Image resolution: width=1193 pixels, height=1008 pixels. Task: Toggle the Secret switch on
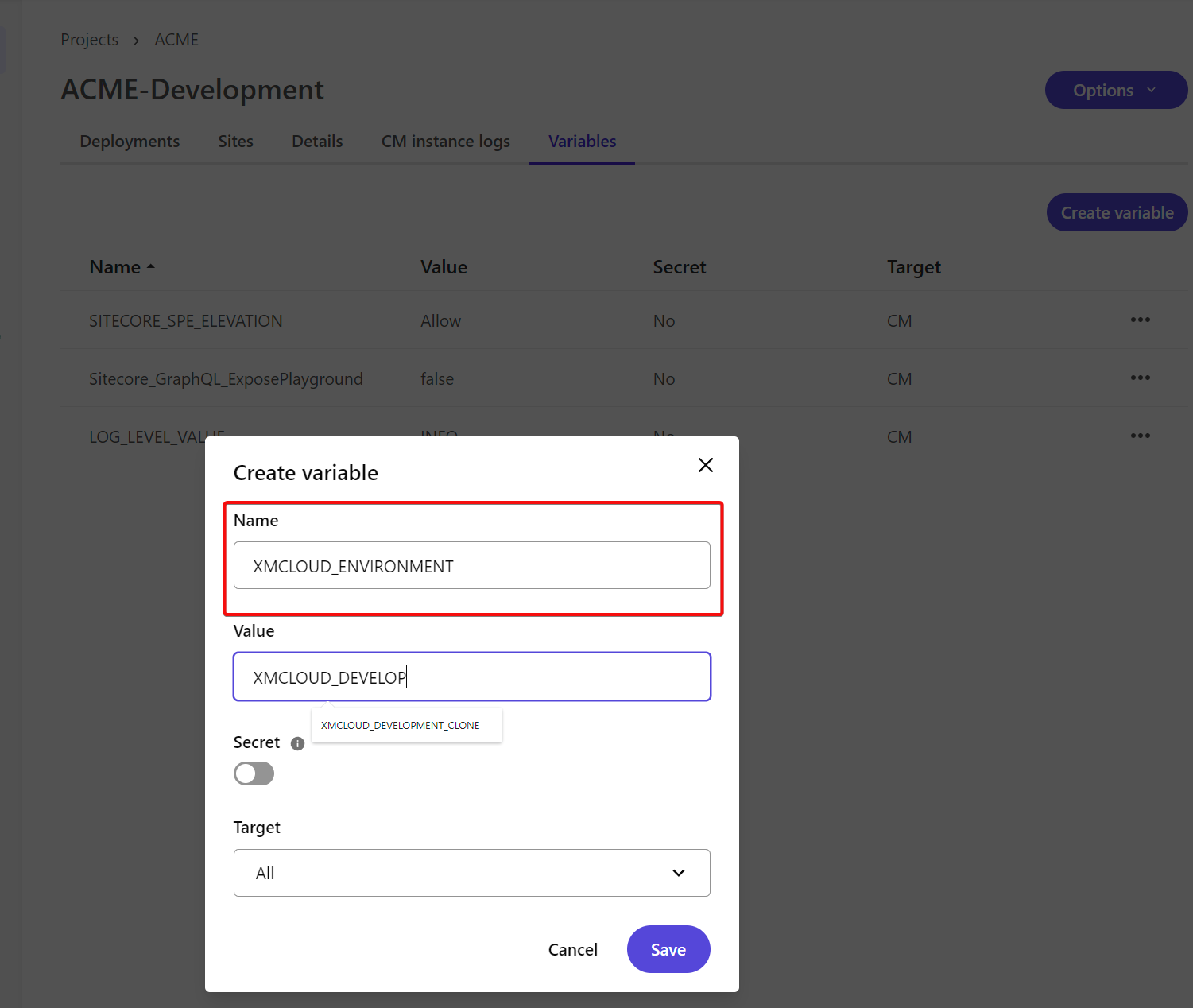[x=254, y=773]
